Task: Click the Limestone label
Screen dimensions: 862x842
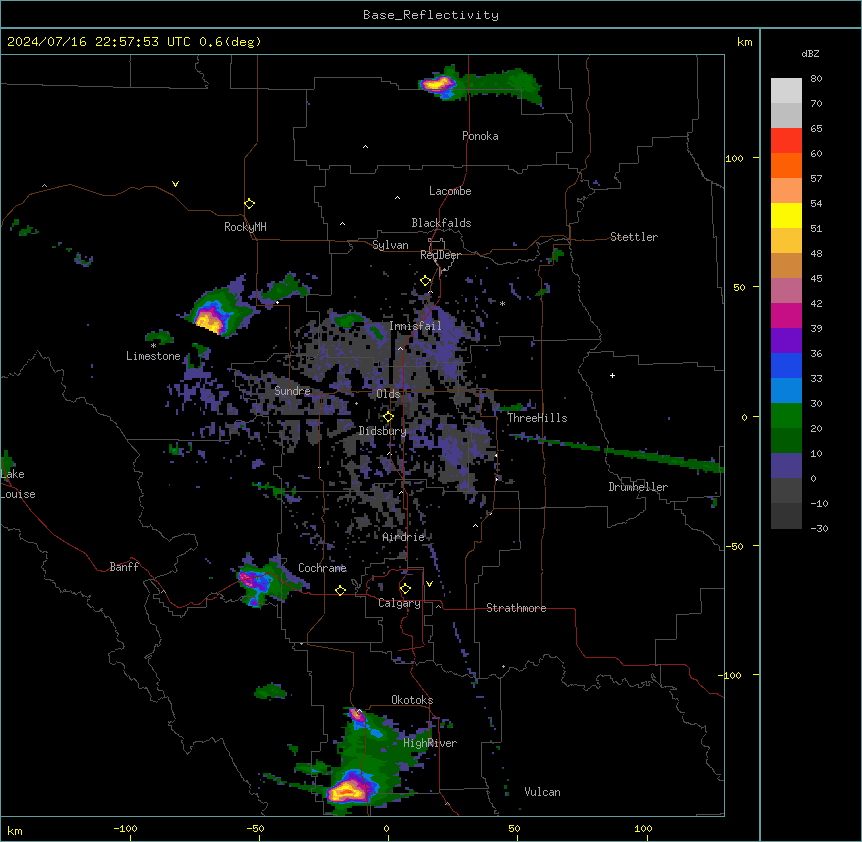Action: coord(153,356)
